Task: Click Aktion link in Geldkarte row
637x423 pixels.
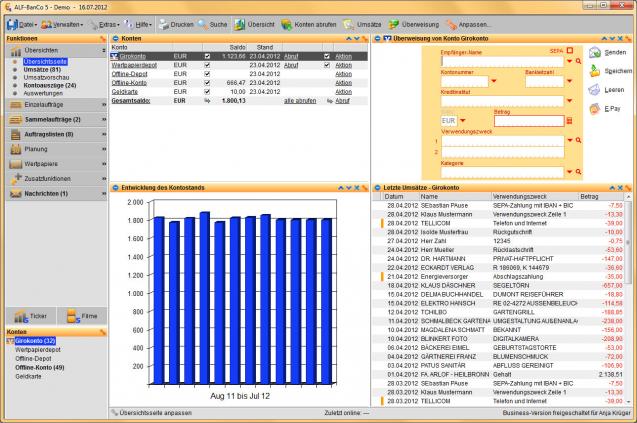Action: [343, 92]
